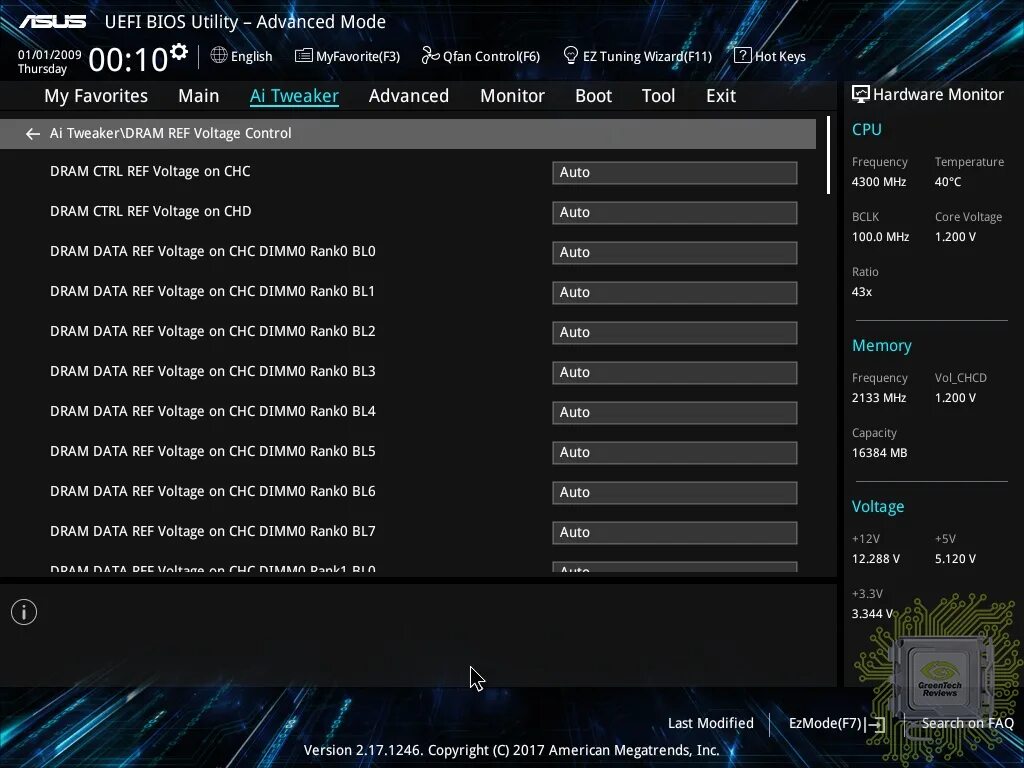Open Qfan Control(F6)
This screenshot has height=768, width=1024.
[481, 56]
